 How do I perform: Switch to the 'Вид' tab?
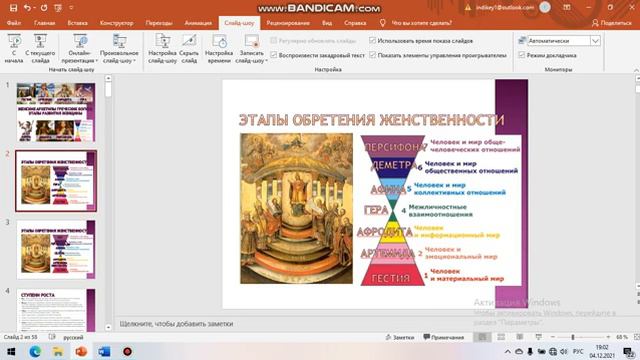pyautogui.click(x=327, y=23)
